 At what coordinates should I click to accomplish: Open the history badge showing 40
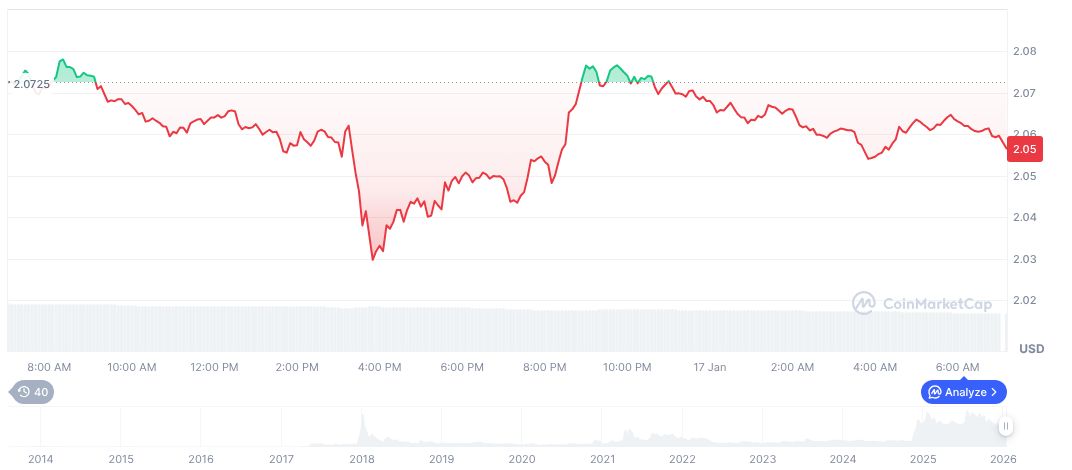click(x=32, y=392)
